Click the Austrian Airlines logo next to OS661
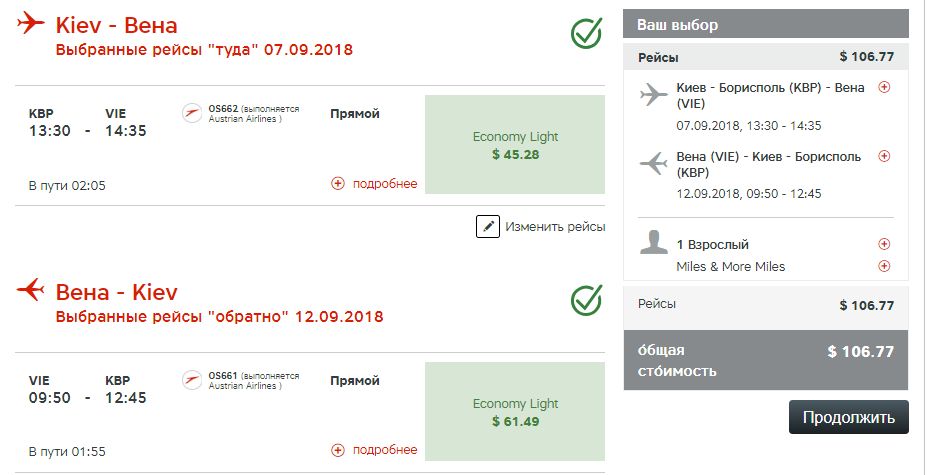Image resolution: width=929 pixels, height=475 pixels. coord(192,381)
